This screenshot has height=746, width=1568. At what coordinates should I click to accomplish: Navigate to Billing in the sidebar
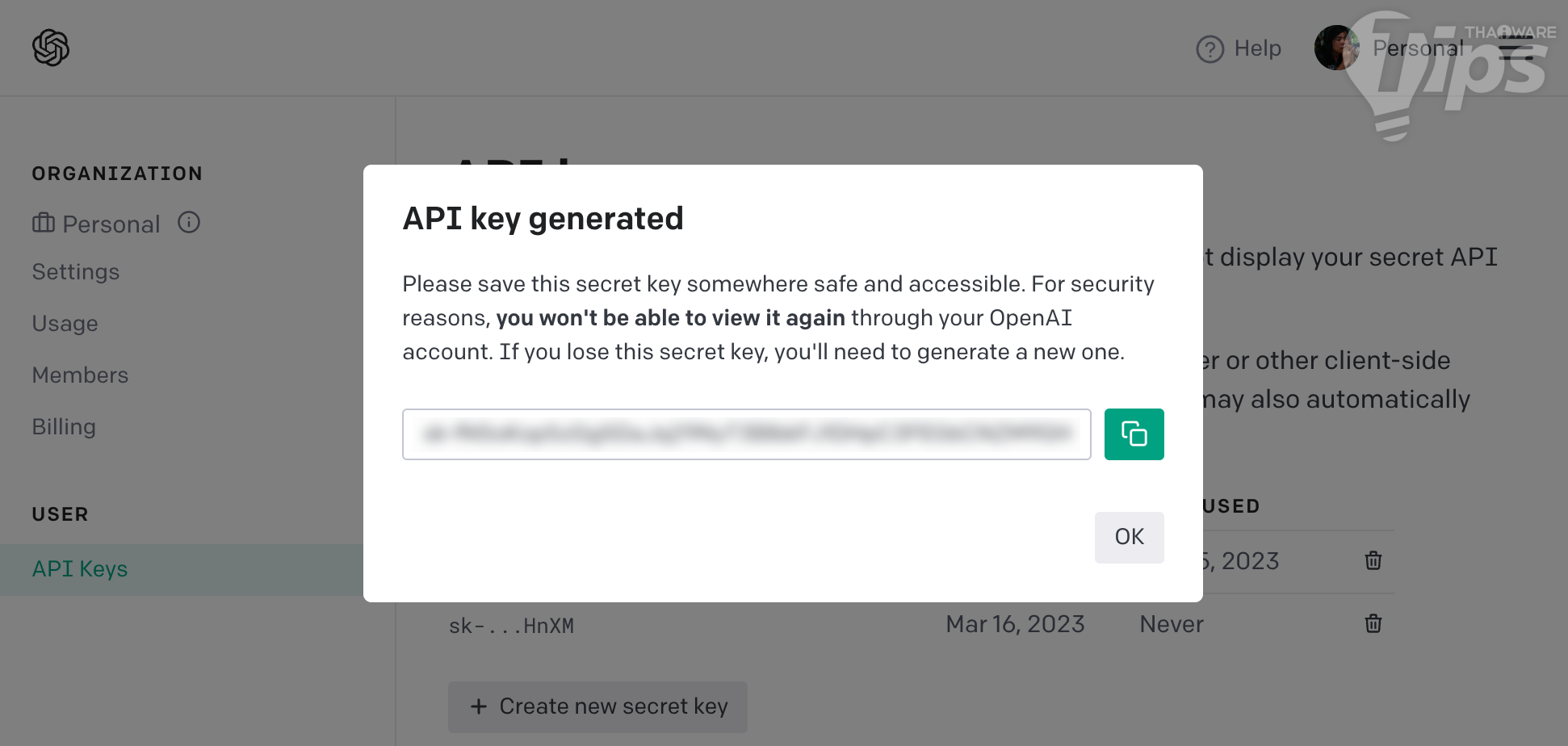[64, 427]
